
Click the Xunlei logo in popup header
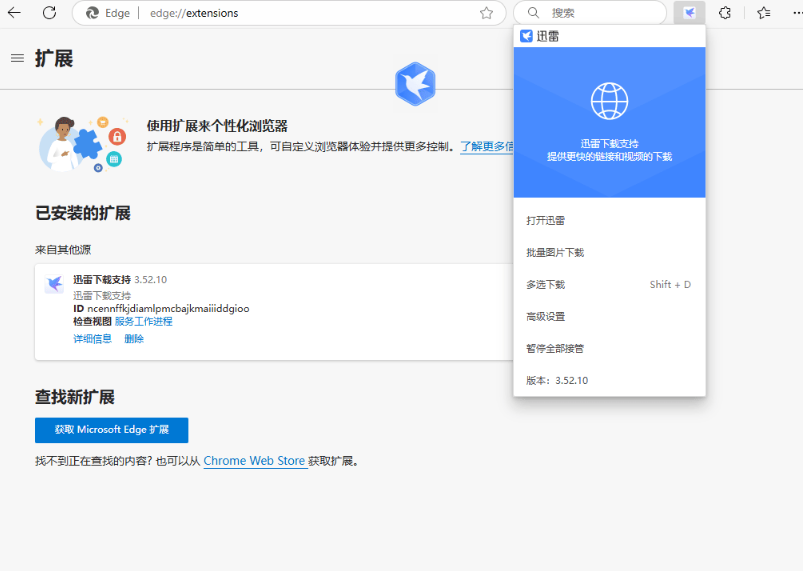pyautogui.click(x=526, y=36)
